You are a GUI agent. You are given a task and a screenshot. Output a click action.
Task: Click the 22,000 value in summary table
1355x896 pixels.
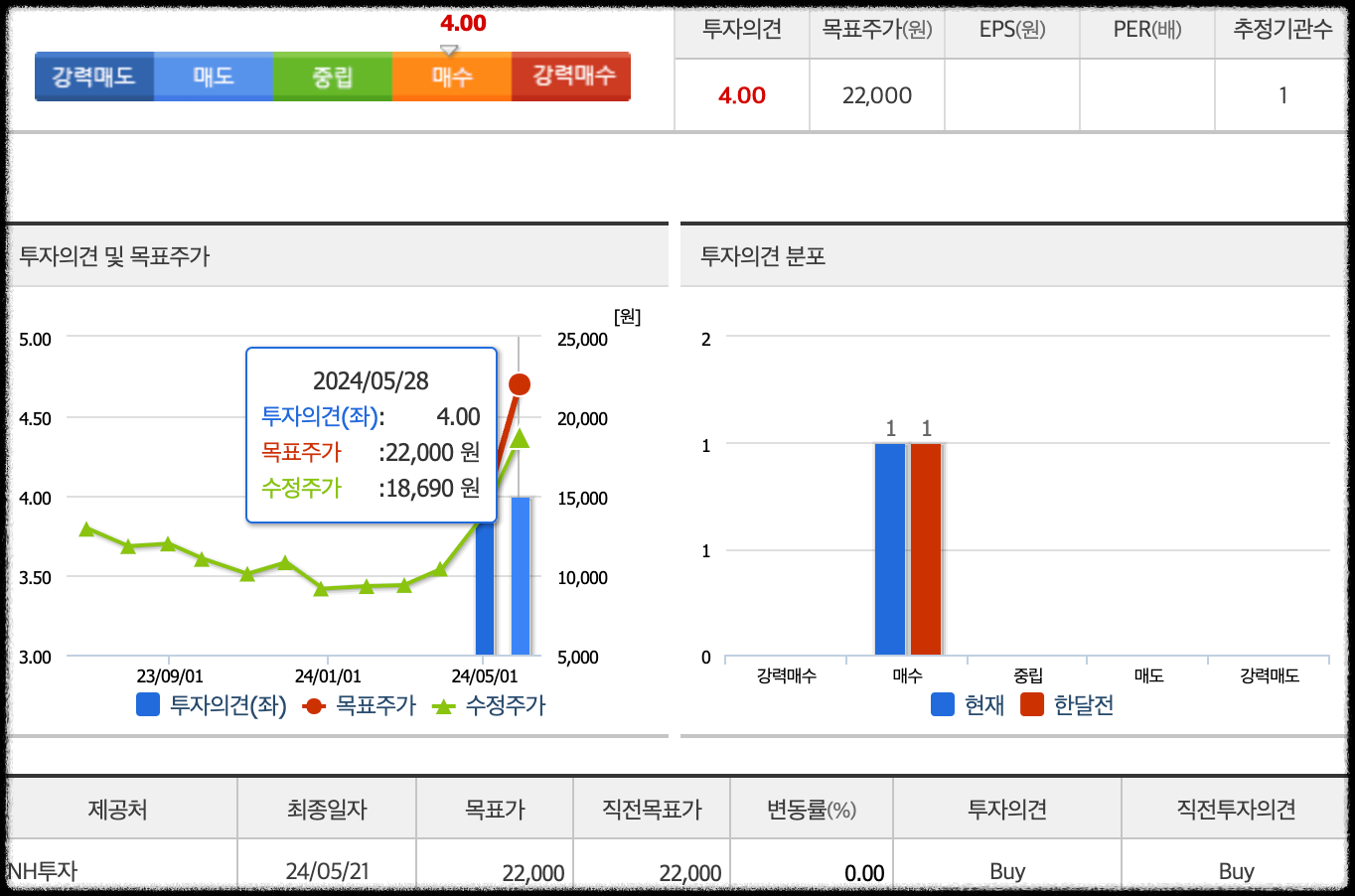[x=877, y=95]
